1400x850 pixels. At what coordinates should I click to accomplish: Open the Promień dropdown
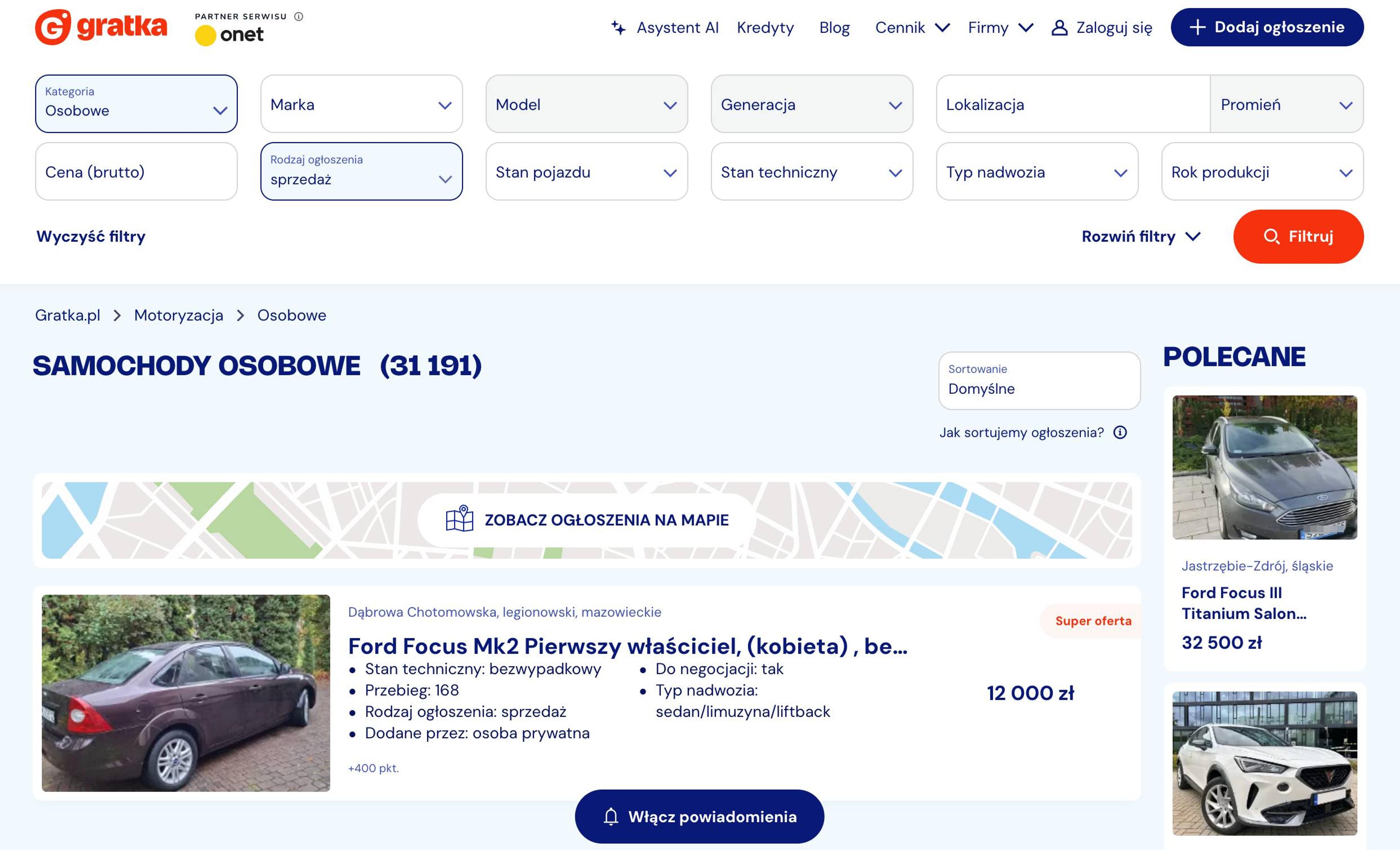tap(1287, 104)
